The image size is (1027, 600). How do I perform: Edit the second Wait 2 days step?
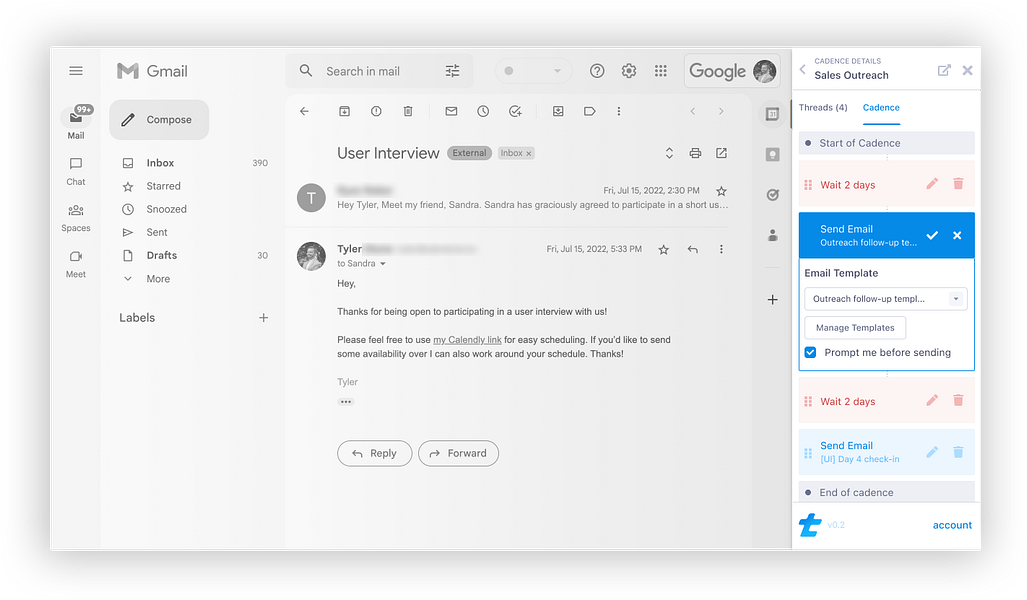click(932, 400)
